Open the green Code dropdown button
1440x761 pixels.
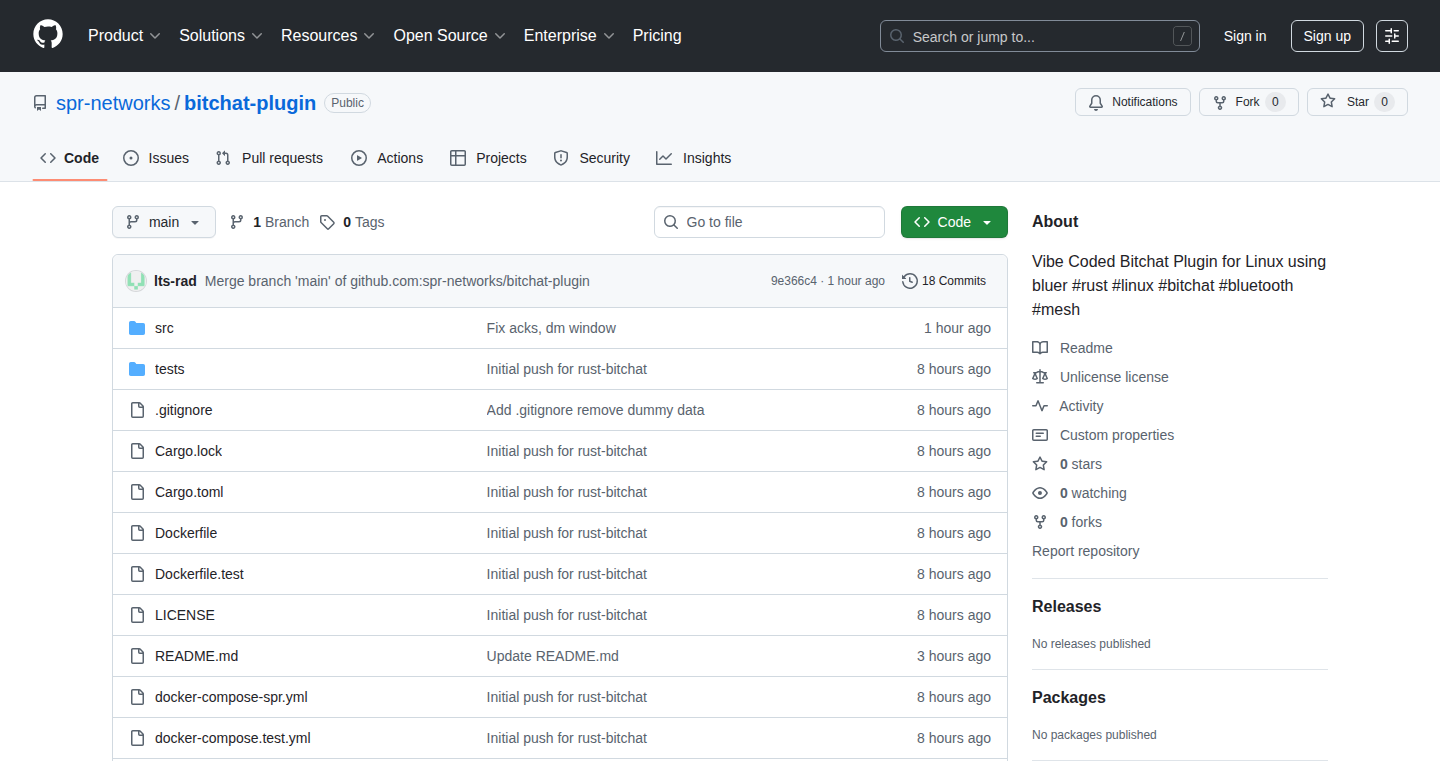tap(954, 222)
